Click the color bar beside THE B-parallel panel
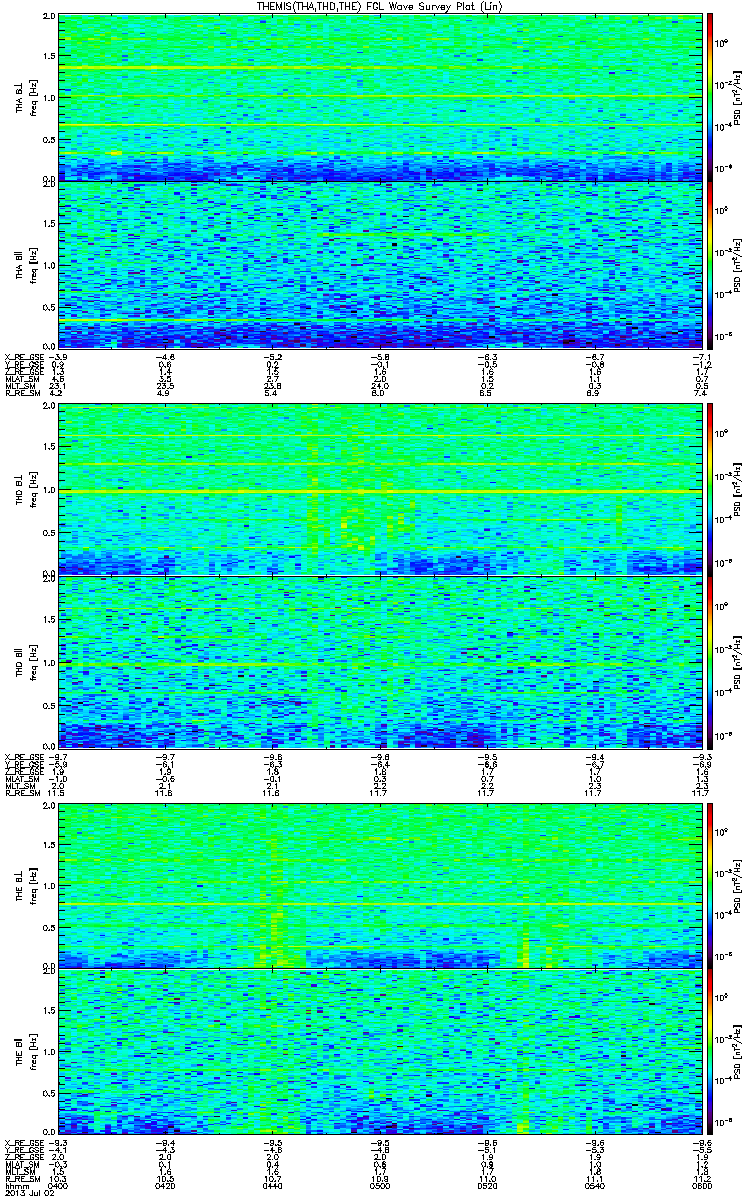The width and height of the screenshot is (750, 1200). pos(711,1052)
